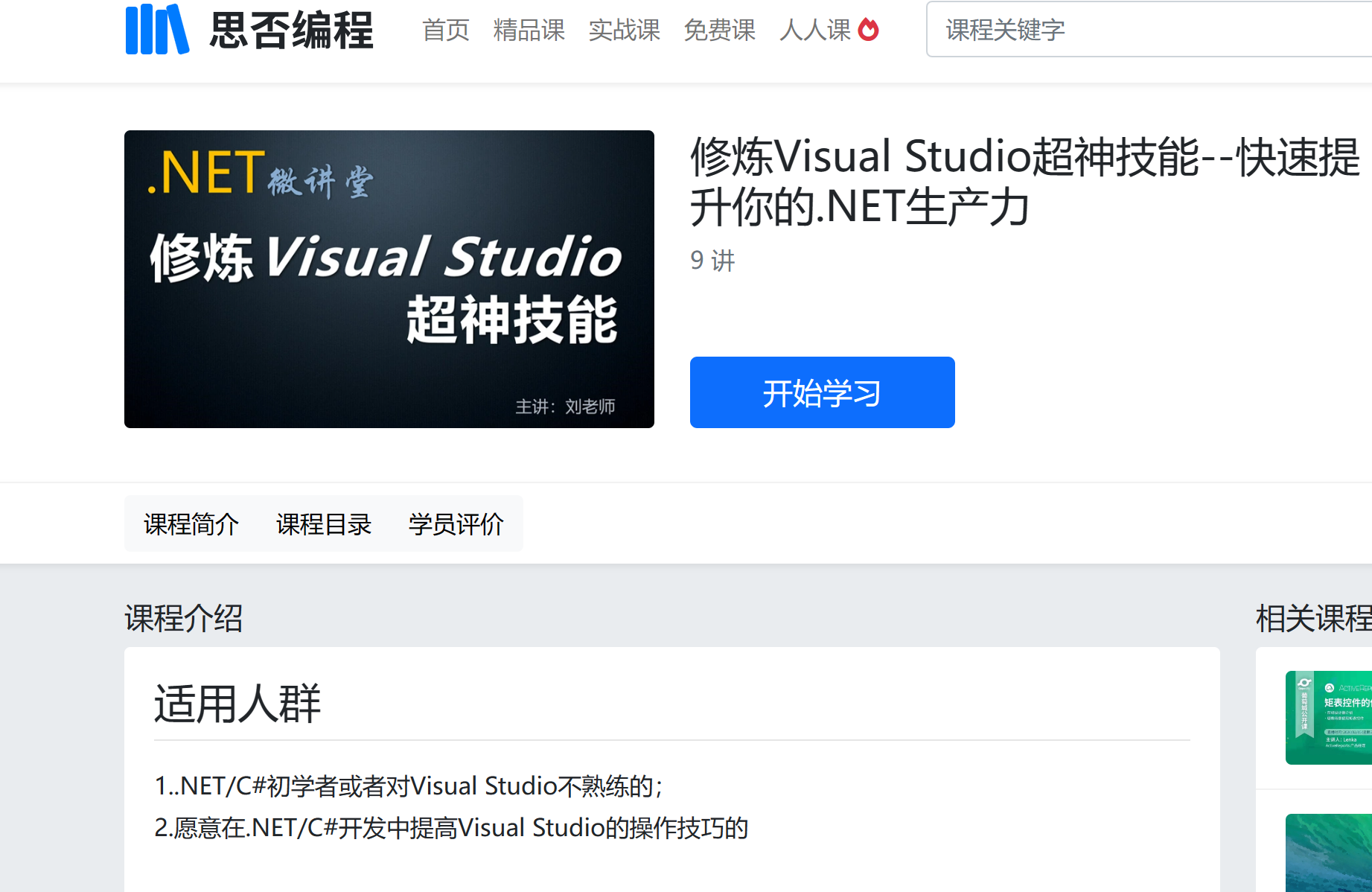
Task: Open the second related course thumbnail with green landscape
Action: pyautogui.click(x=1329, y=853)
